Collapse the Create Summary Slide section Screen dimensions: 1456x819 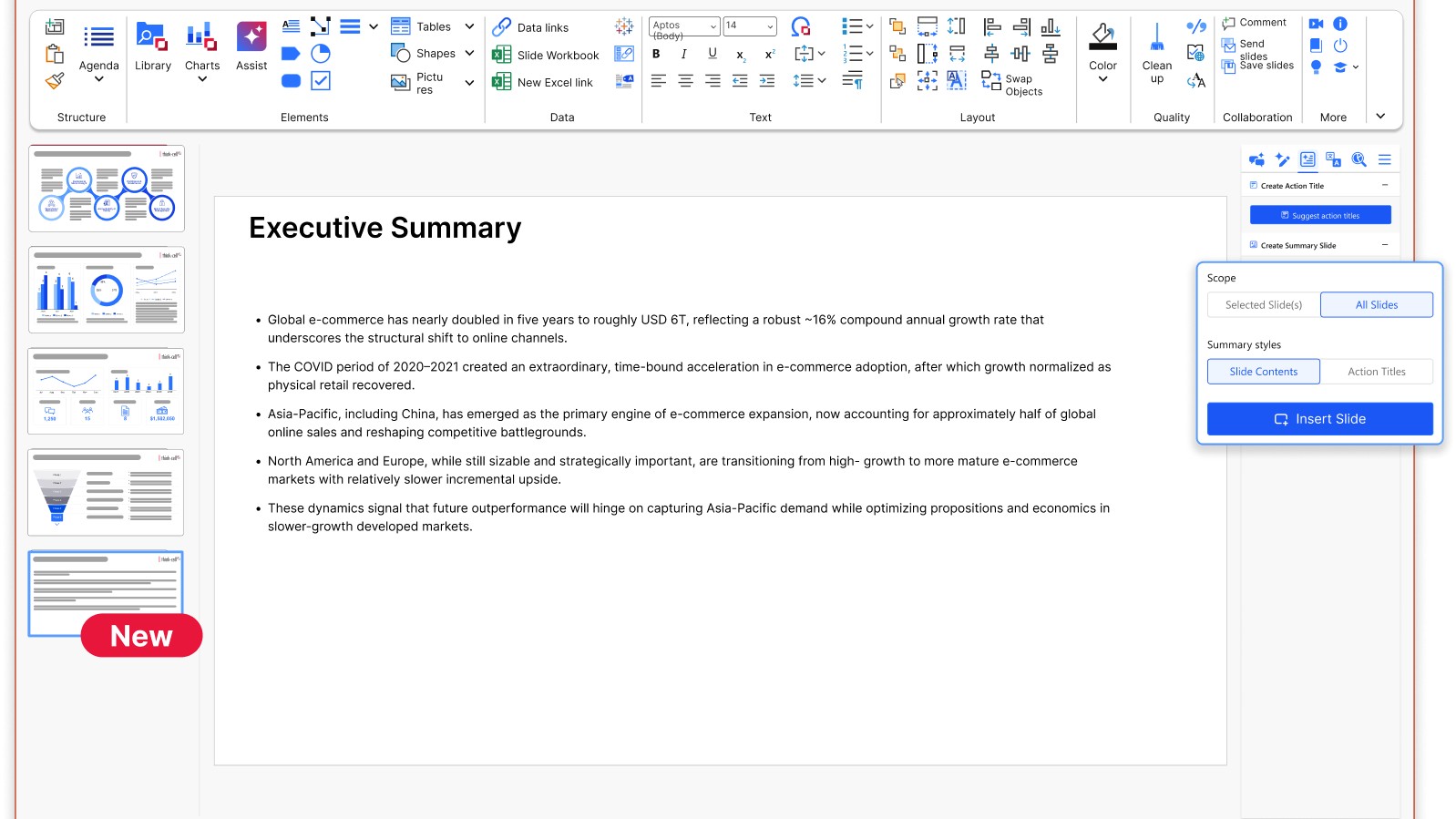(x=1385, y=245)
